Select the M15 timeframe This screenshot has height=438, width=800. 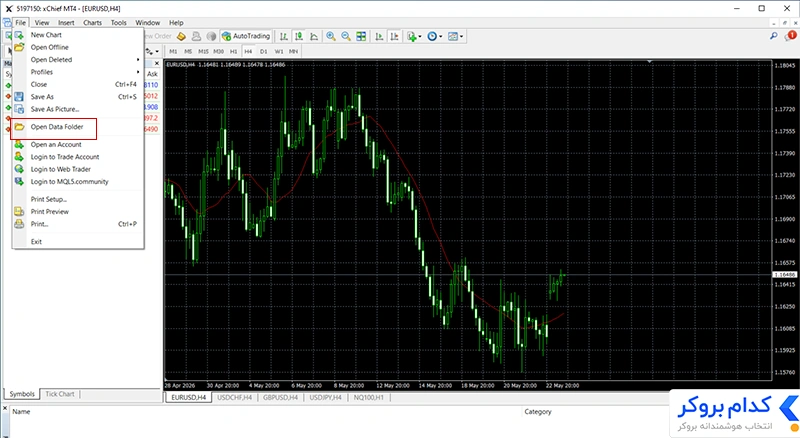click(x=203, y=52)
